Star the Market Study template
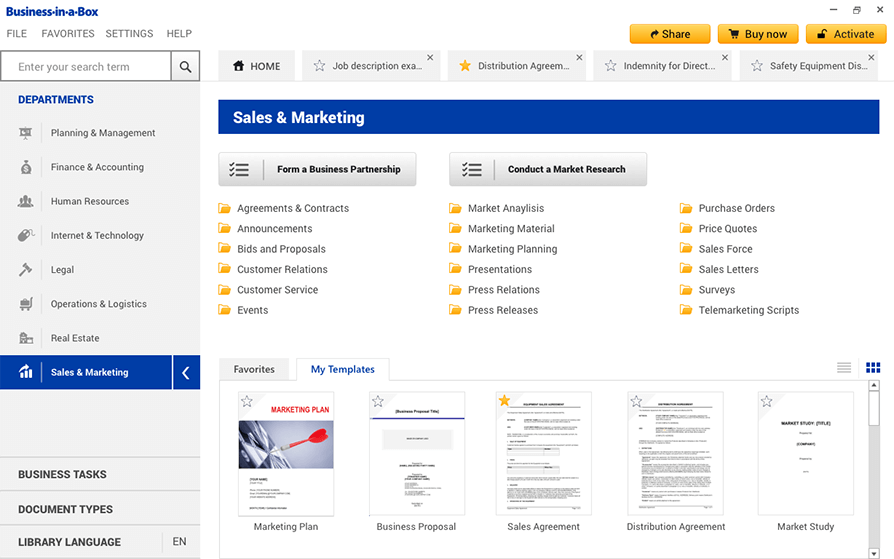Viewport: 894px width, 559px height. pos(766,401)
